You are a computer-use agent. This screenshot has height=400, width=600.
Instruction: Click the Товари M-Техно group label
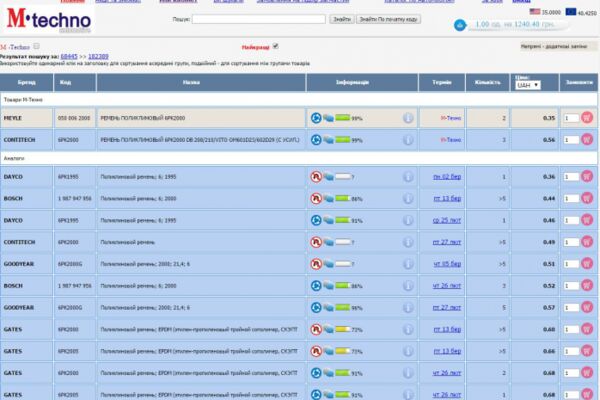[x=23, y=100]
